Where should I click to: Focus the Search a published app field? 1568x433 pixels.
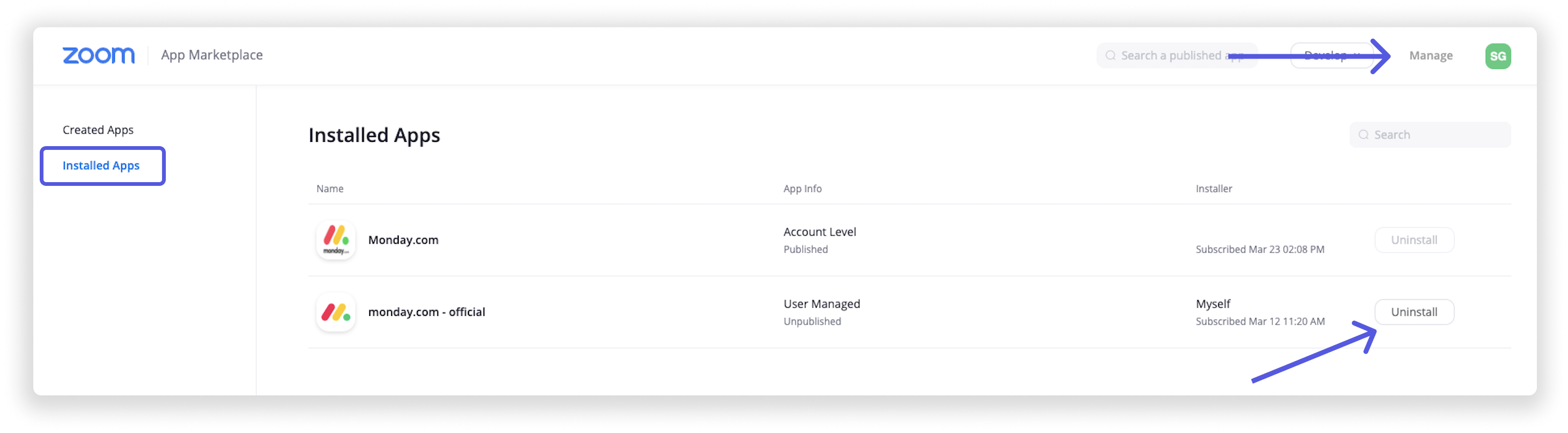tap(1177, 55)
